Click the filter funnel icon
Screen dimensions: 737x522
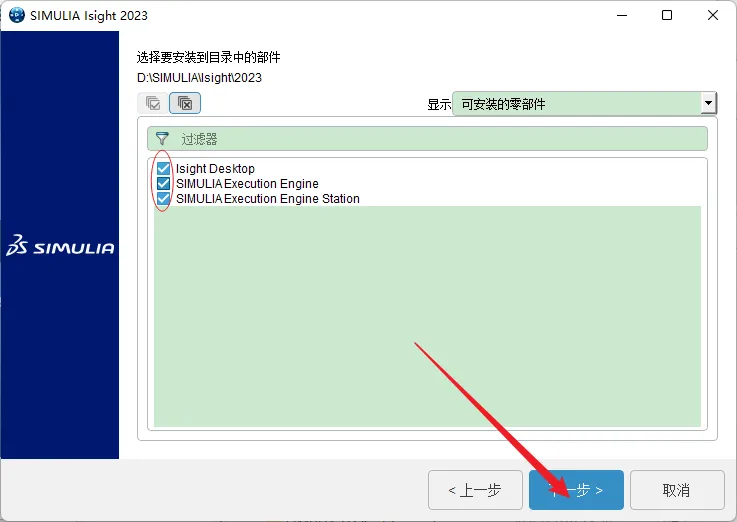click(x=162, y=139)
